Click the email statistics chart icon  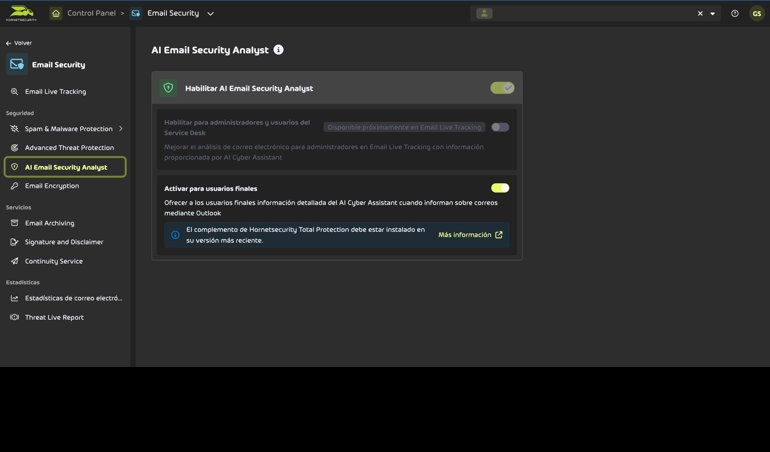(14, 298)
